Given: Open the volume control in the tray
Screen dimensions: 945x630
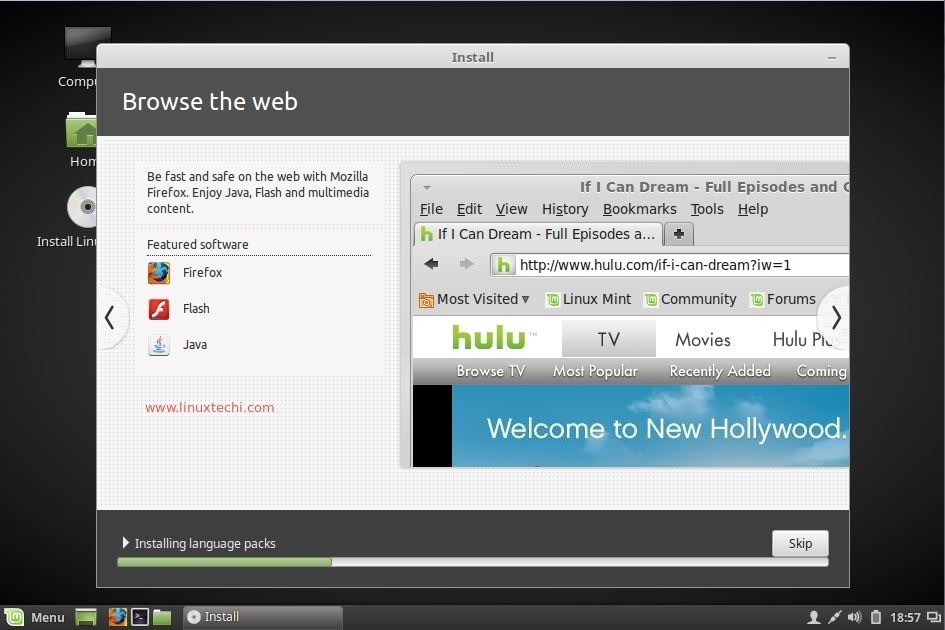Looking at the screenshot, I should pos(854,617).
